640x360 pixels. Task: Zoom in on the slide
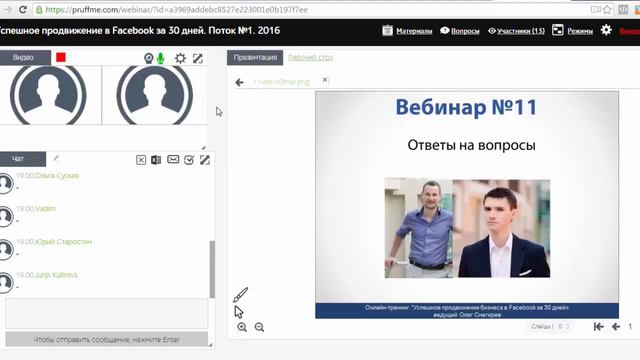click(x=242, y=327)
